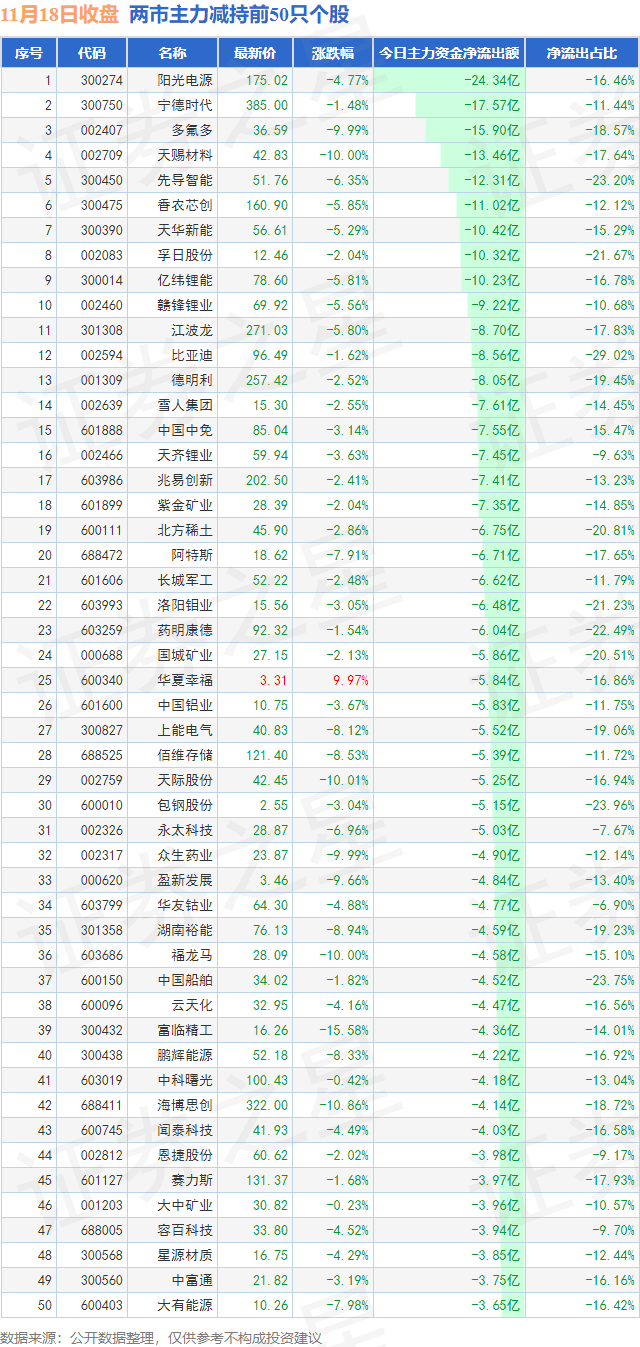640x1347 pixels.
Task: Click stock name 云天化
Action: (x=192, y=1005)
